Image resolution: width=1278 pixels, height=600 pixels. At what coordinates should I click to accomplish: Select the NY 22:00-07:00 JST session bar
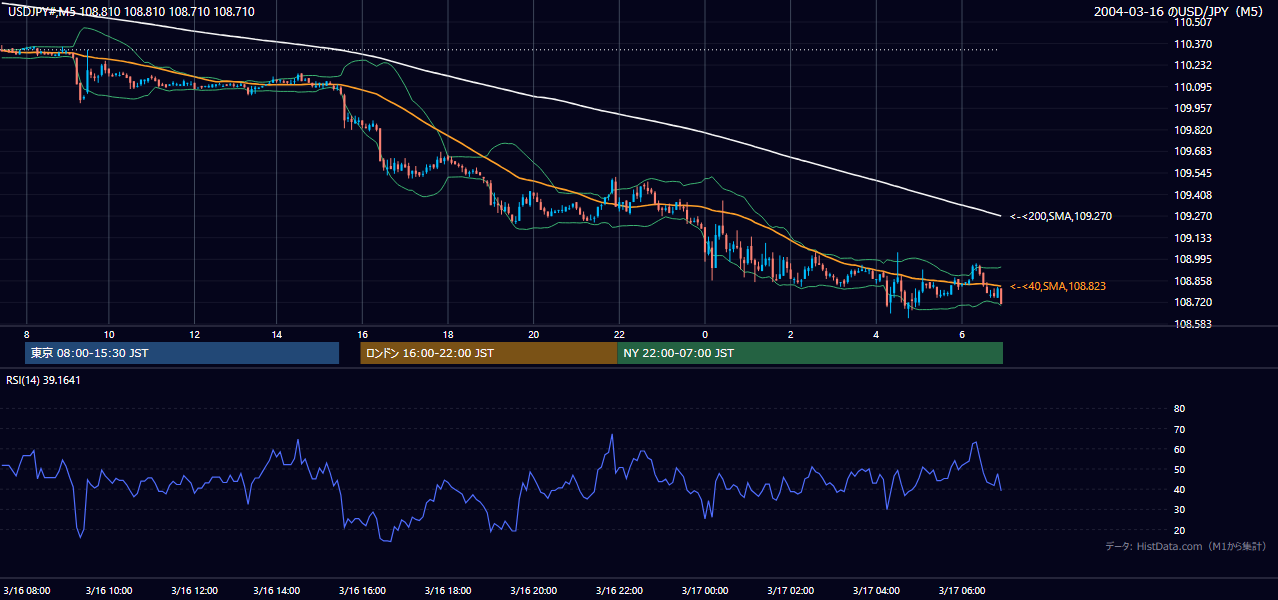[x=810, y=353]
